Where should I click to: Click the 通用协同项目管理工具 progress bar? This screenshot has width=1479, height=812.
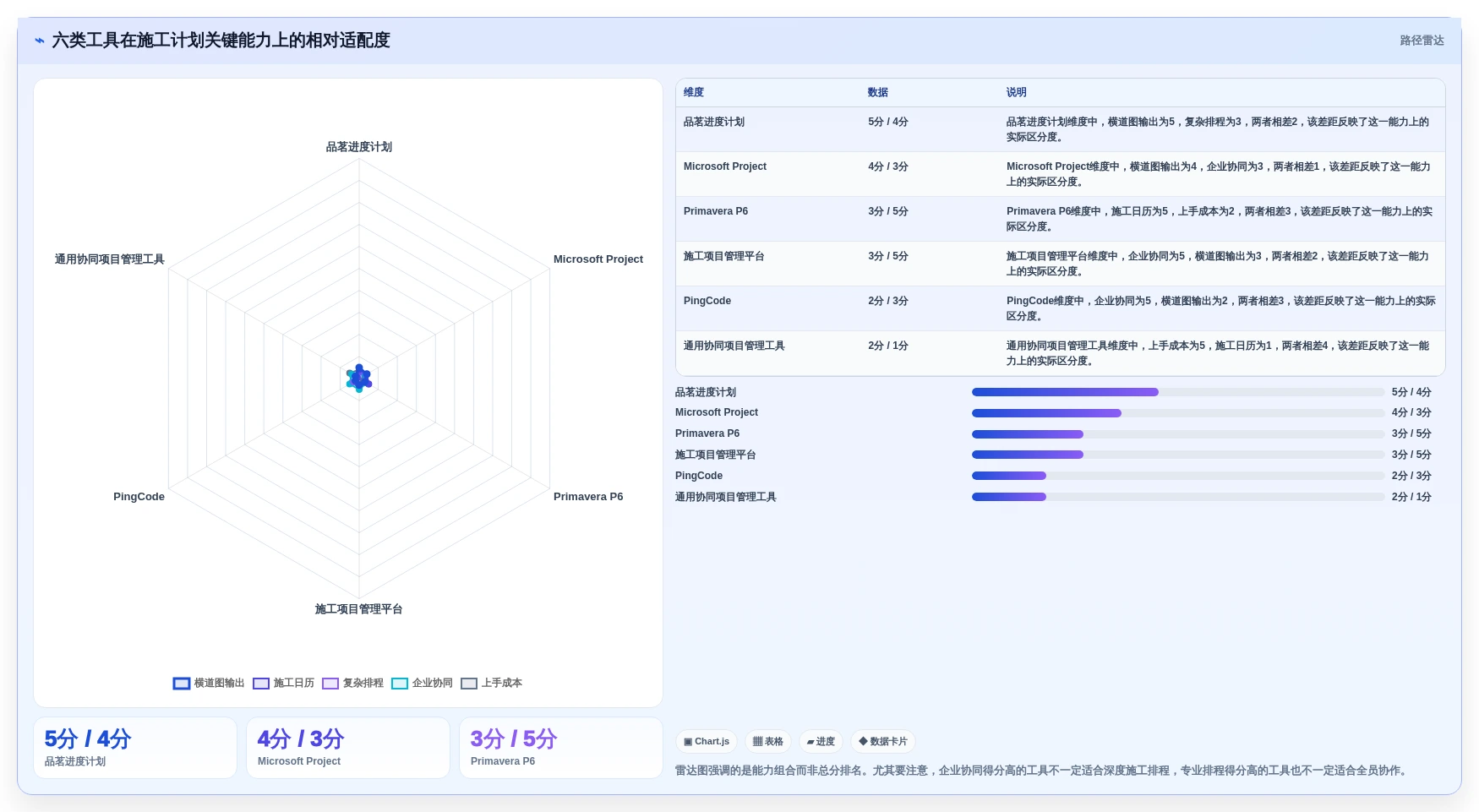[1178, 497]
